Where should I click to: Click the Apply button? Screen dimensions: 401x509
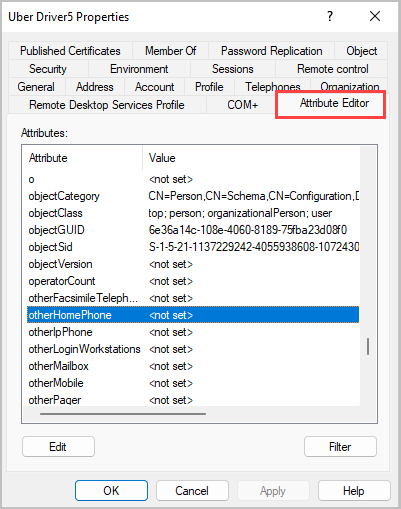pyautogui.click(x=273, y=491)
